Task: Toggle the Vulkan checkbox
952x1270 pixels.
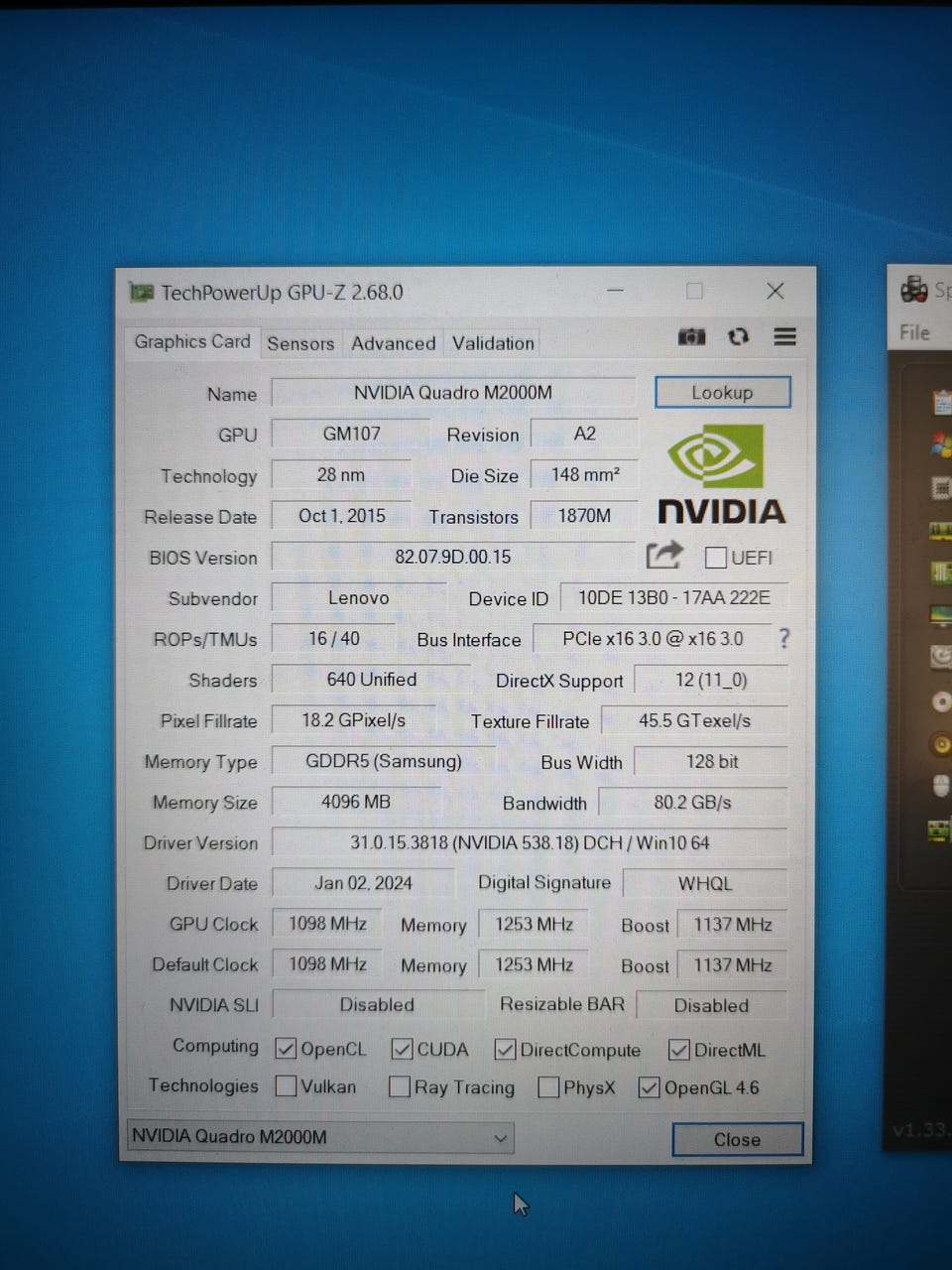Action: click(286, 1085)
